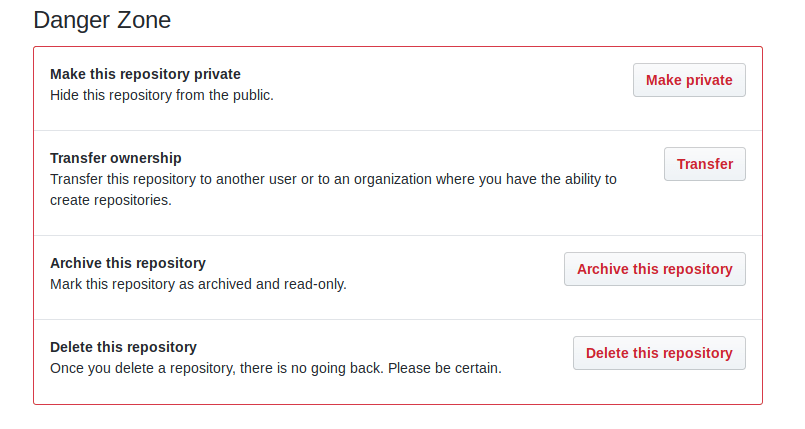Click the 'create repositories.' text line
This screenshot has height=429, width=805.
point(111,200)
